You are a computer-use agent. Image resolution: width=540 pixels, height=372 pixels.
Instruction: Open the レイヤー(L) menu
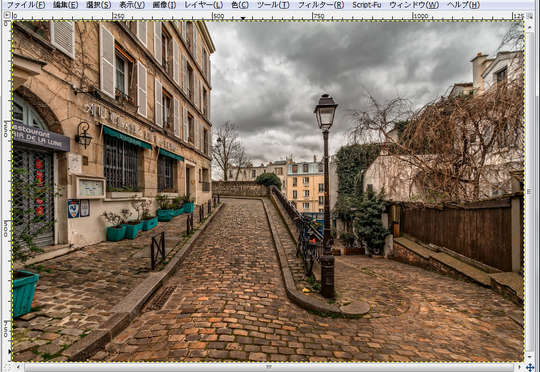point(204,5)
